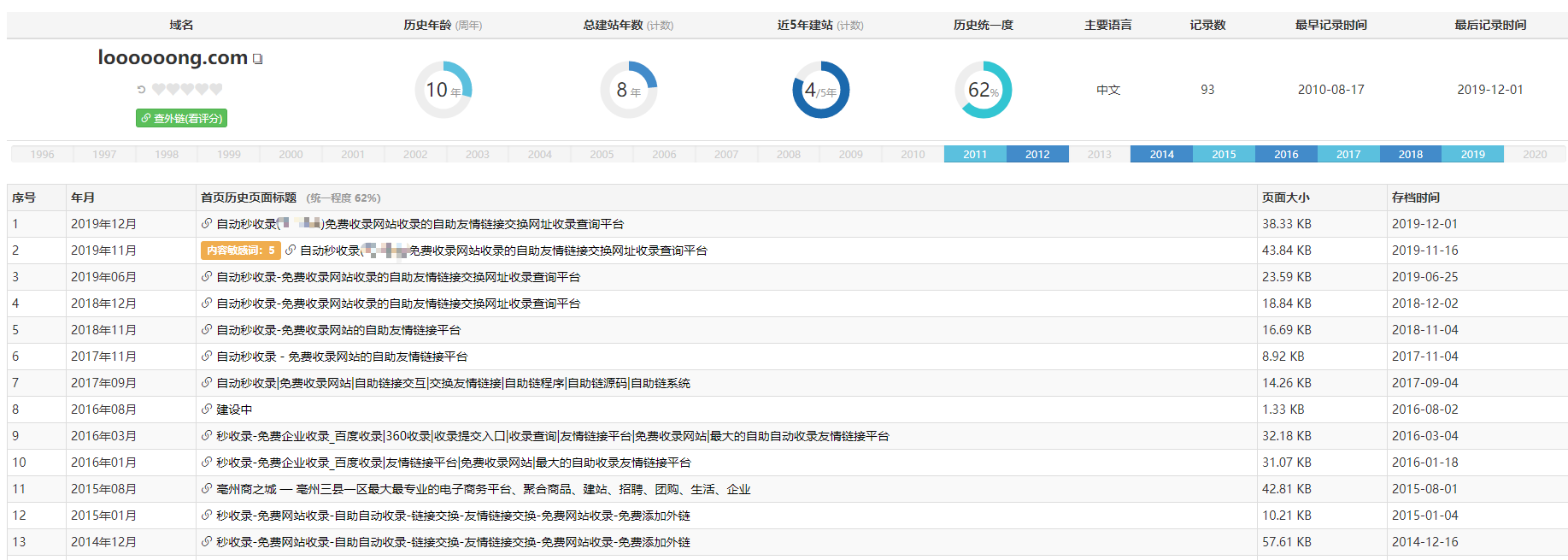Select year 2019 in the timeline
This screenshot has height=560, width=1568.
(1472, 155)
